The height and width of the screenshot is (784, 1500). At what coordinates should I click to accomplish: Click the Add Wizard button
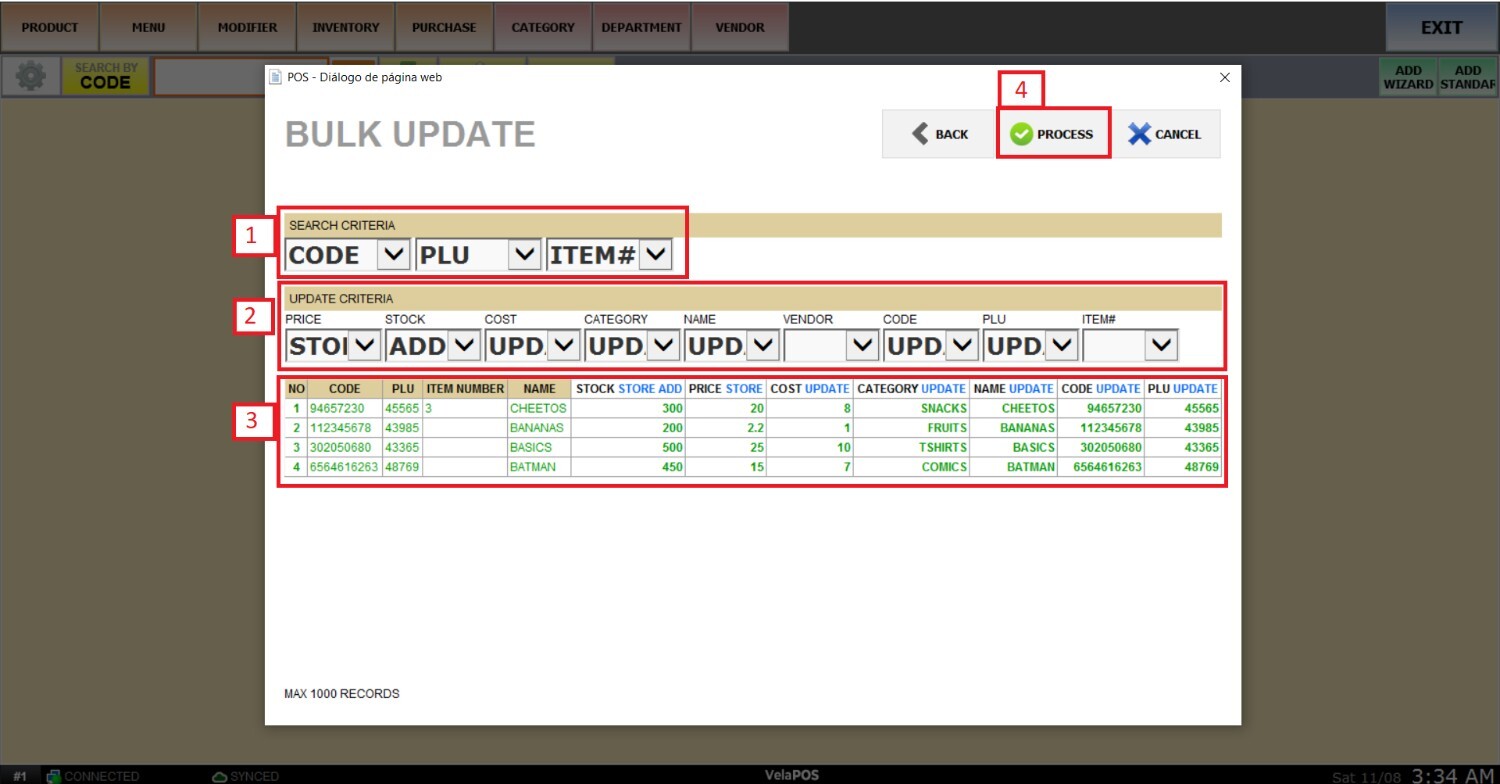click(x=1407, y=78)
